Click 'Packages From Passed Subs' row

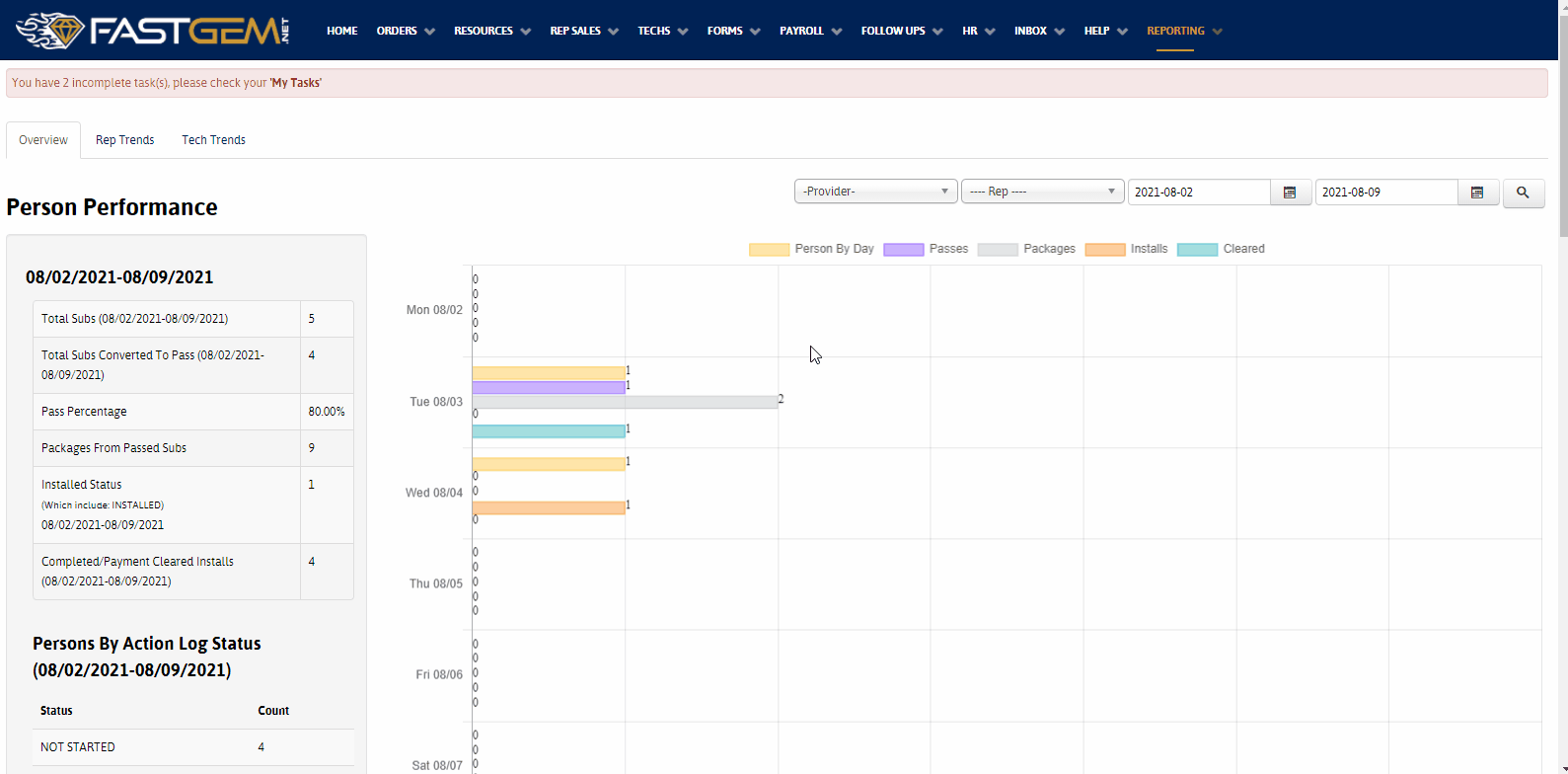point(193,448)
